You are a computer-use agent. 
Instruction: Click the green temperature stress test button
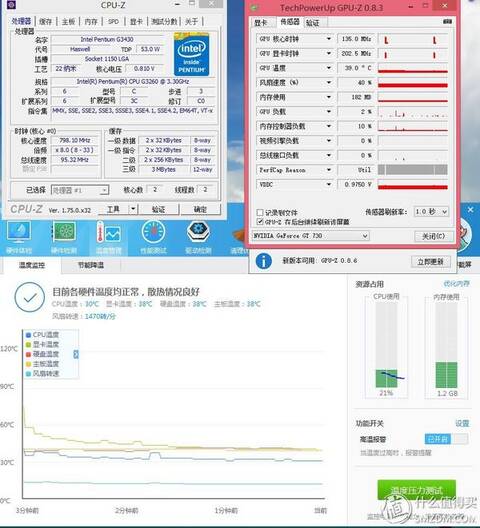(416, 490)
